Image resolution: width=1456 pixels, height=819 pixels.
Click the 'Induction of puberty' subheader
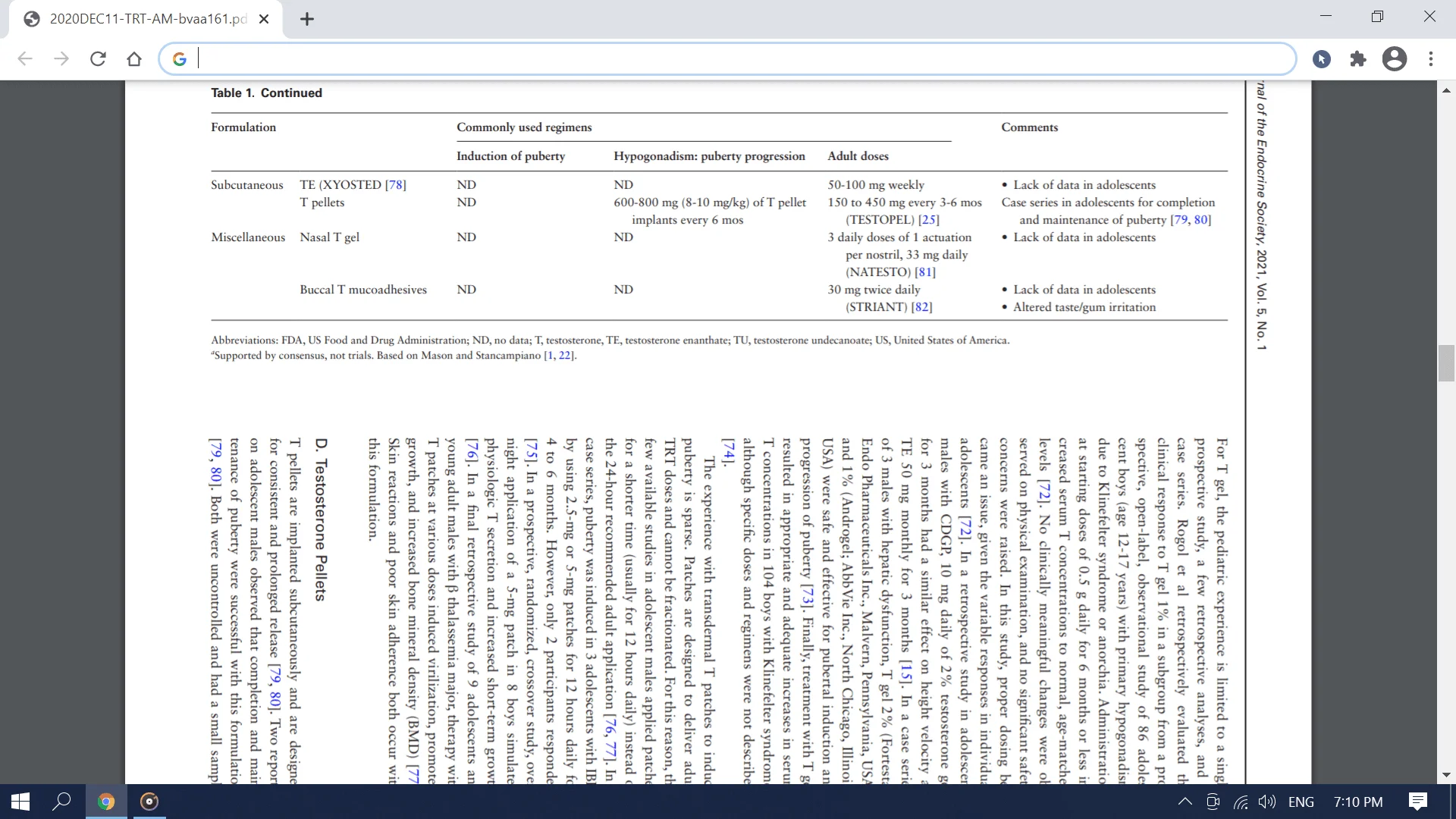pos(510,156)
